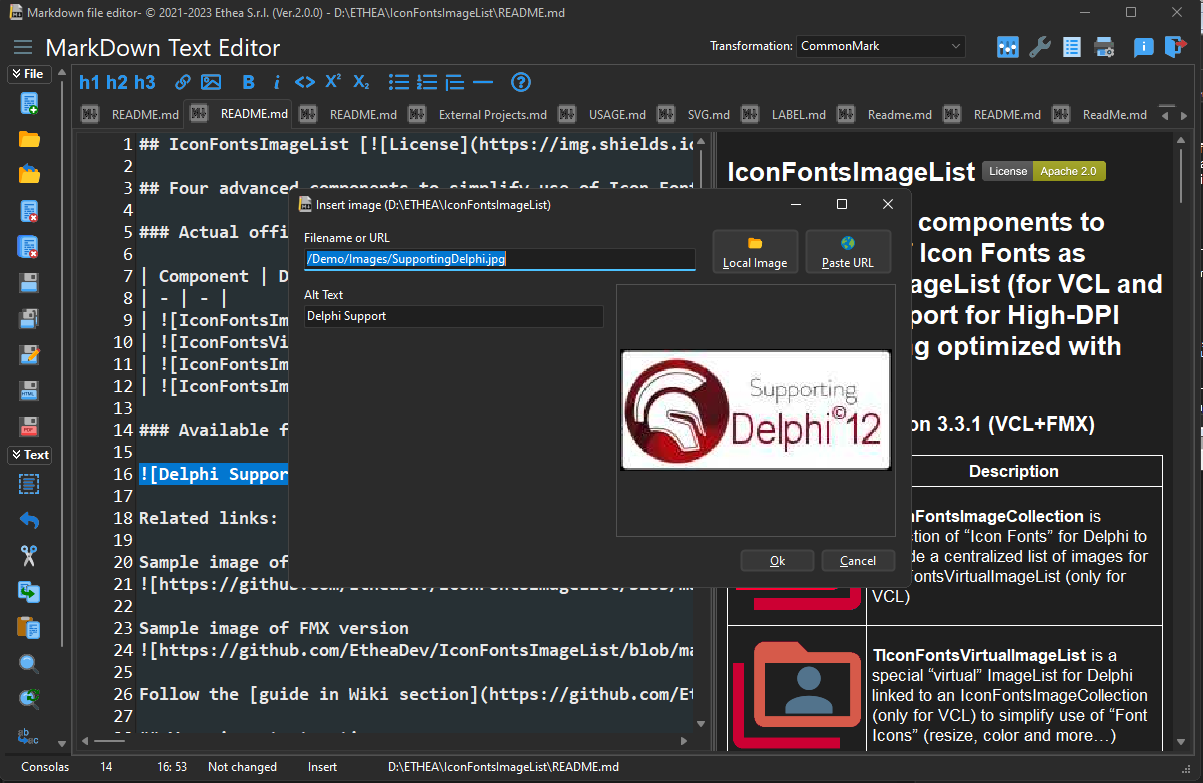Click the Alt Text field

point(454,316)
